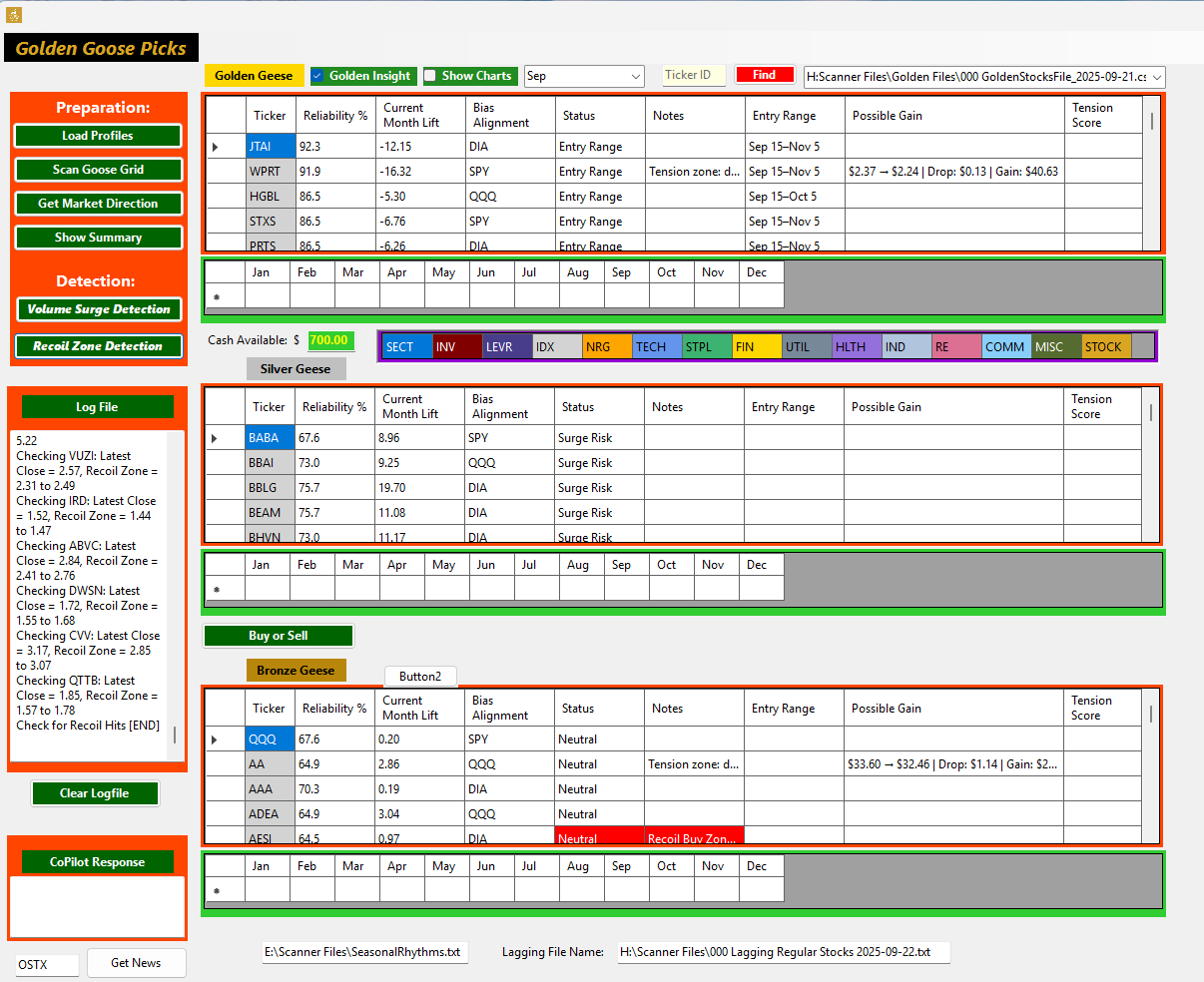
Task: Select the MISC olive swatch
Action: [1056, 347]
